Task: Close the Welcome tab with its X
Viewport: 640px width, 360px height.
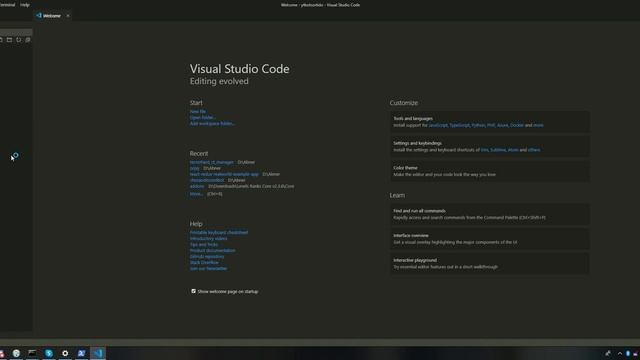Action: (68, 16)
